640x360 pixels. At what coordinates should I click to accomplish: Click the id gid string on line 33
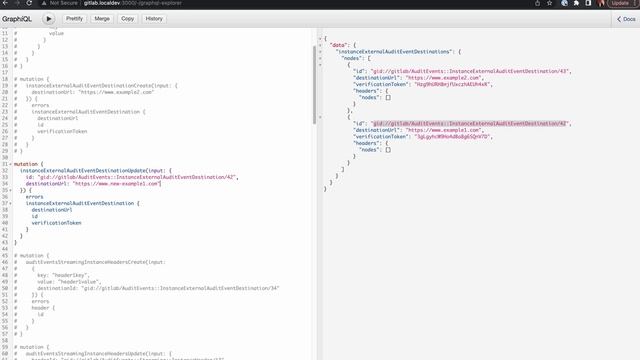pos(137,177)
